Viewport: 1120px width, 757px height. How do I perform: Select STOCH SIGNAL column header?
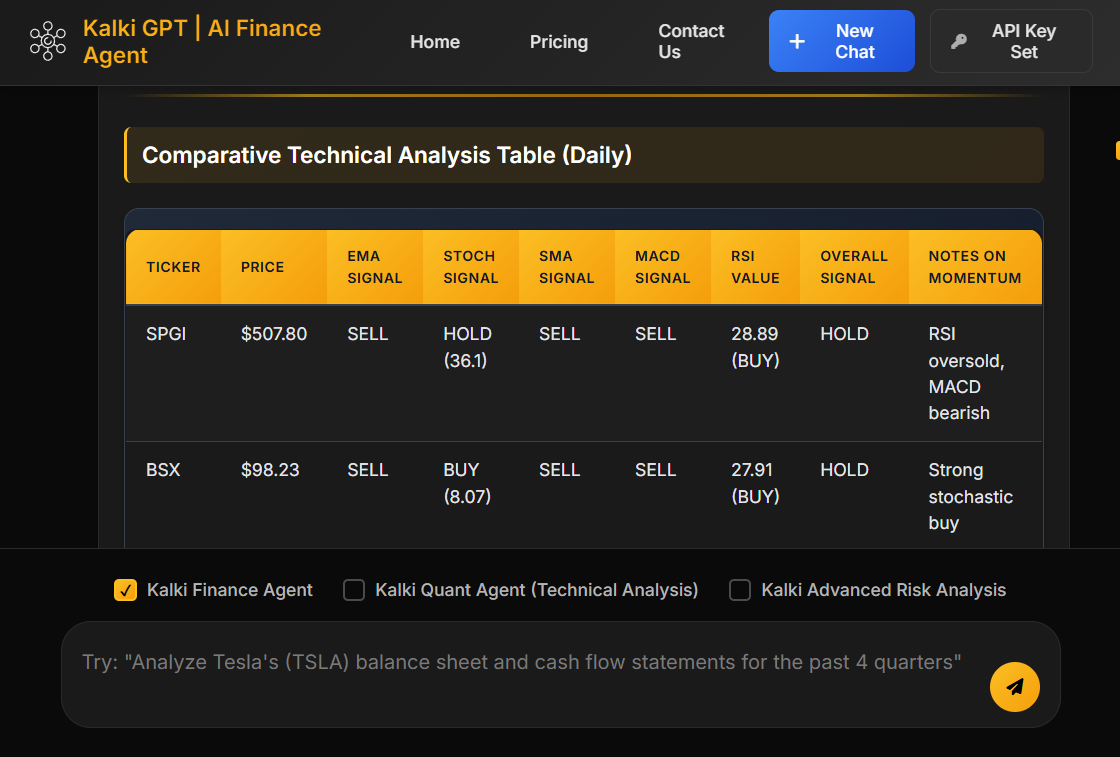[471, 267]
